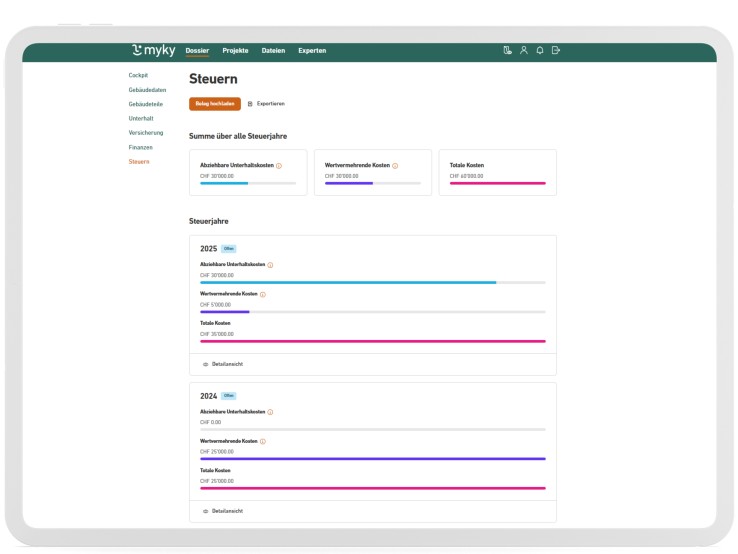The image size is (738, 554).
Task: Click info icon next to summary Abziehbare Unterhaltskosten
Action: [x=279, y=166]
